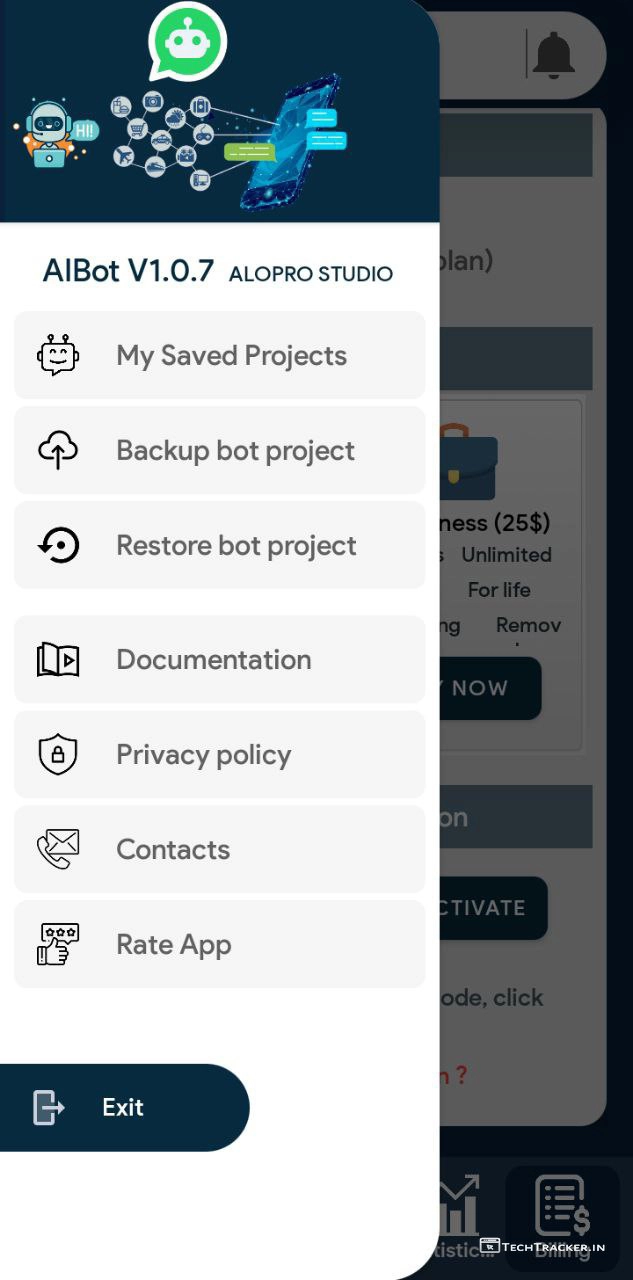The height and width of the screenshot is (1280, 633).
Task: Open the Documentation entry
Action: click(214, 660)
